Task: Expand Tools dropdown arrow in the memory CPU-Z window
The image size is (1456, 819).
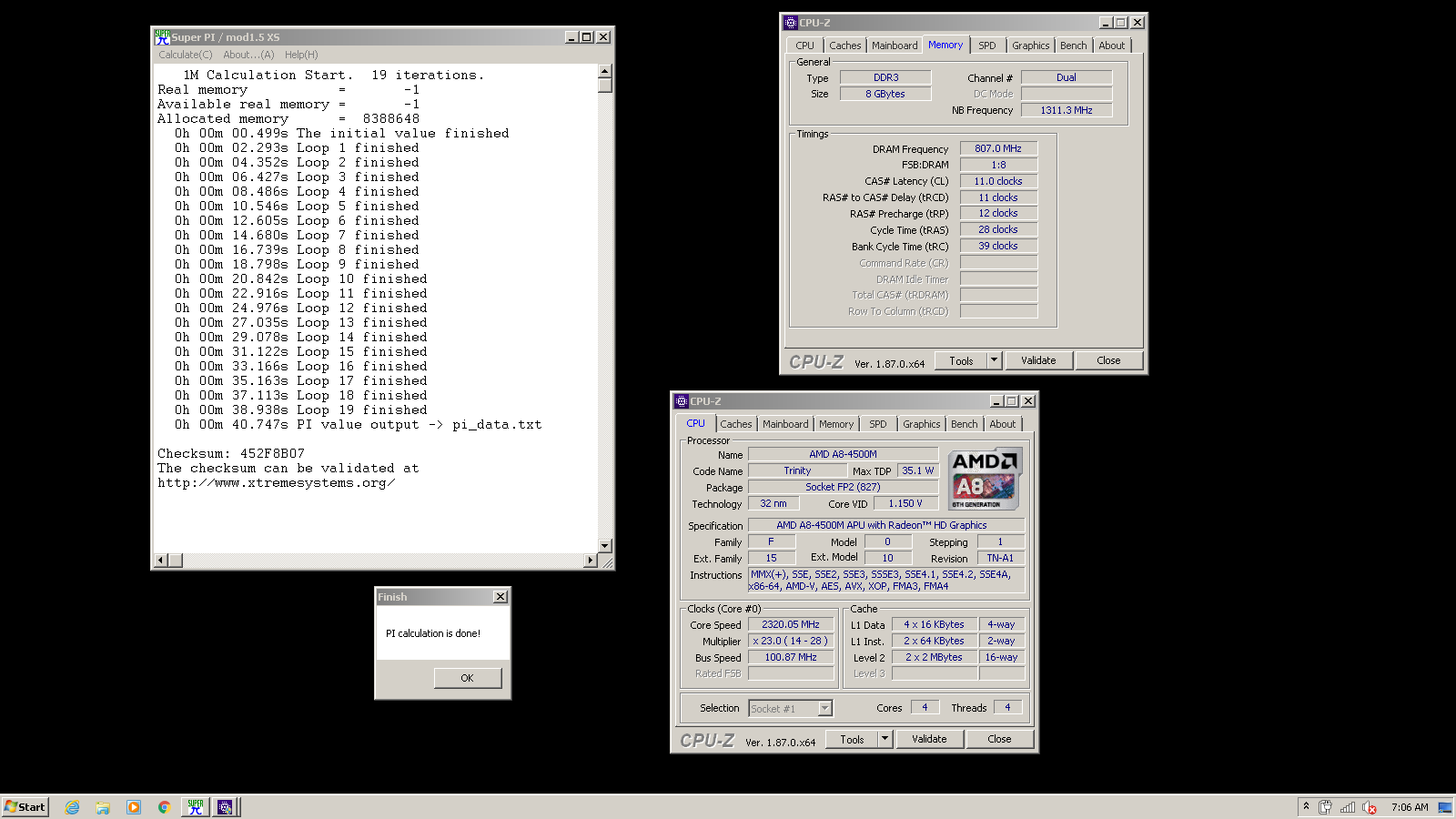Action: 994,360
